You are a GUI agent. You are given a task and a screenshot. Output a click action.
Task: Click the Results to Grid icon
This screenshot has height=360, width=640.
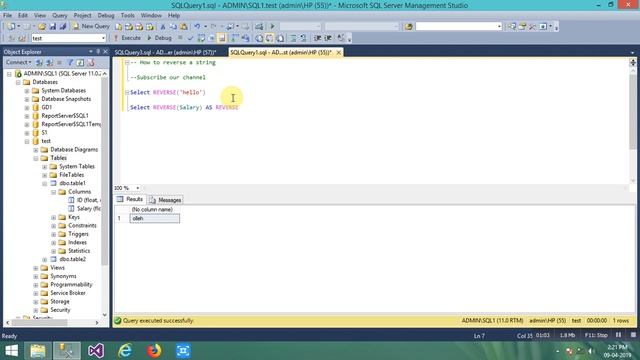pos(269,38)
